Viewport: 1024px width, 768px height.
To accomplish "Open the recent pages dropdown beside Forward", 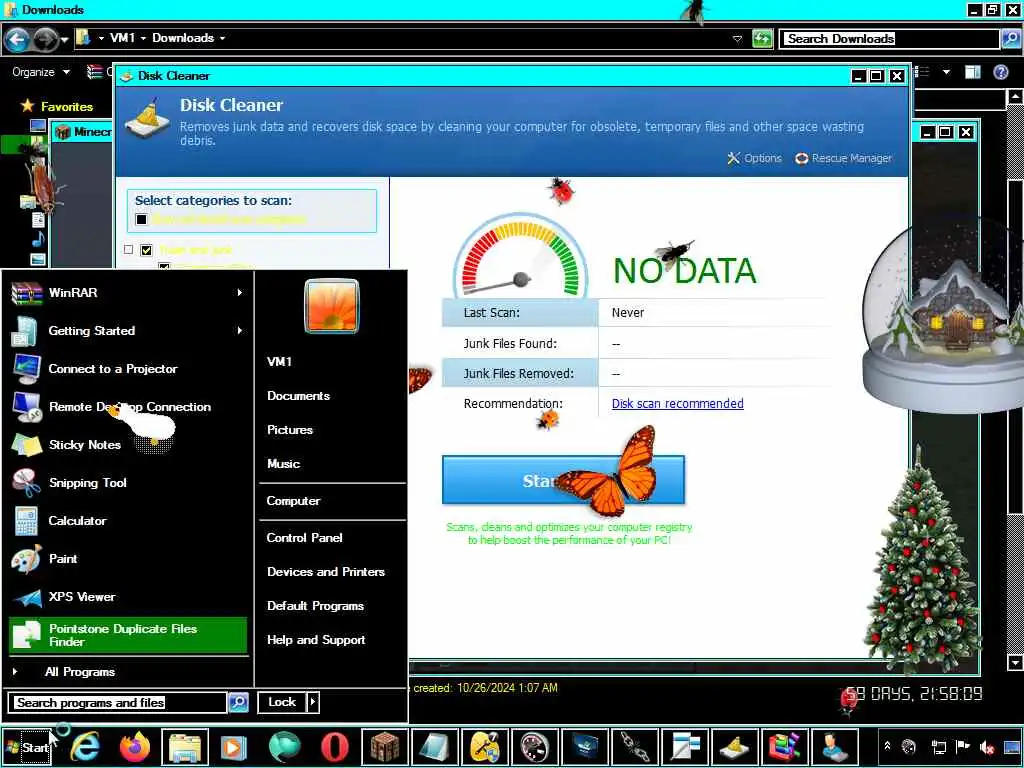I will tap(64, 40).
